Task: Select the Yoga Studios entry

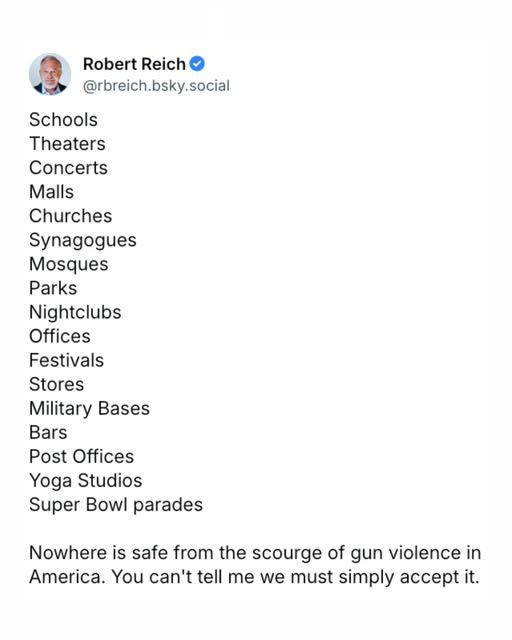Action: pos(86,481)
